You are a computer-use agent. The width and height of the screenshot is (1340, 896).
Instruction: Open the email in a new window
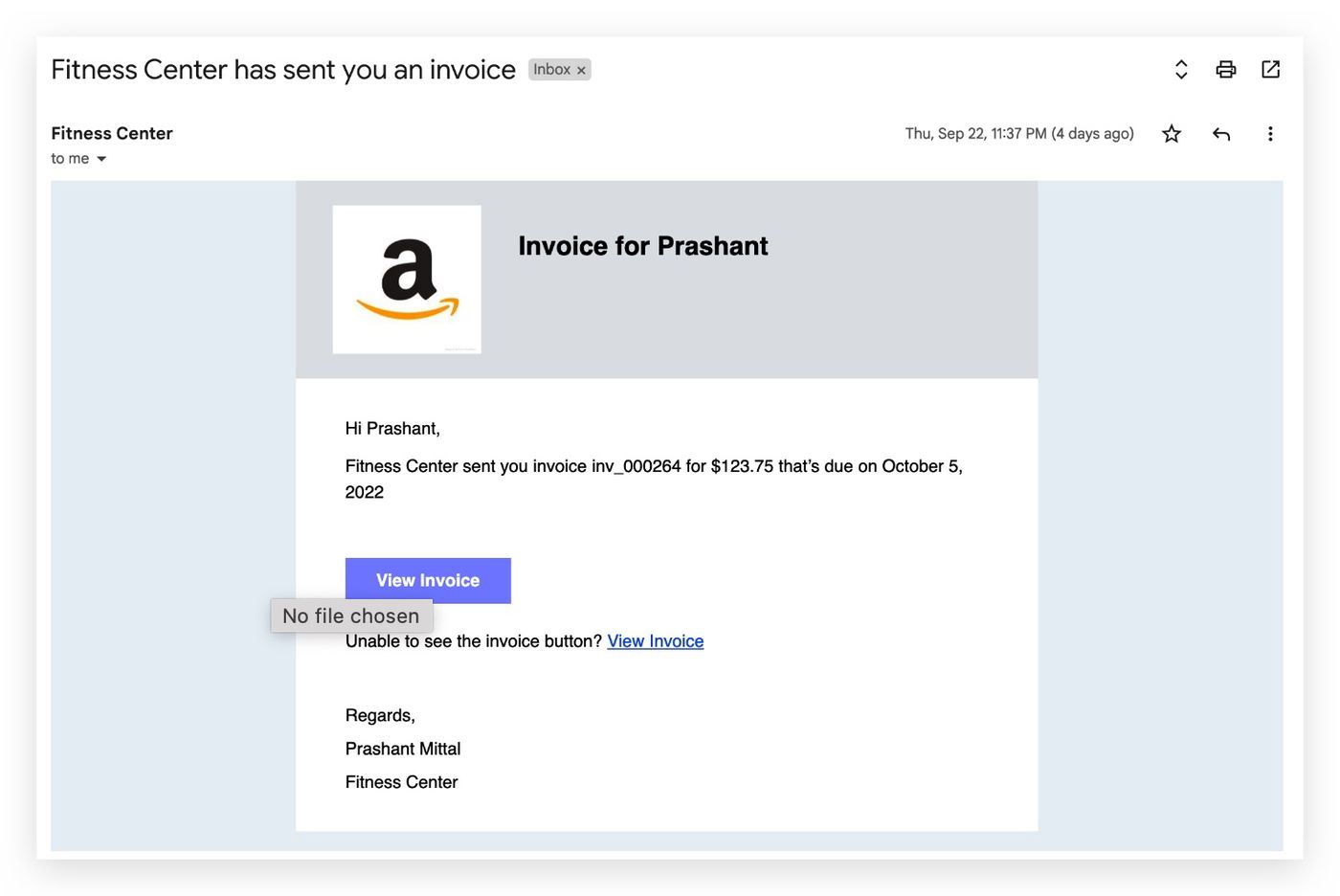1270,70
